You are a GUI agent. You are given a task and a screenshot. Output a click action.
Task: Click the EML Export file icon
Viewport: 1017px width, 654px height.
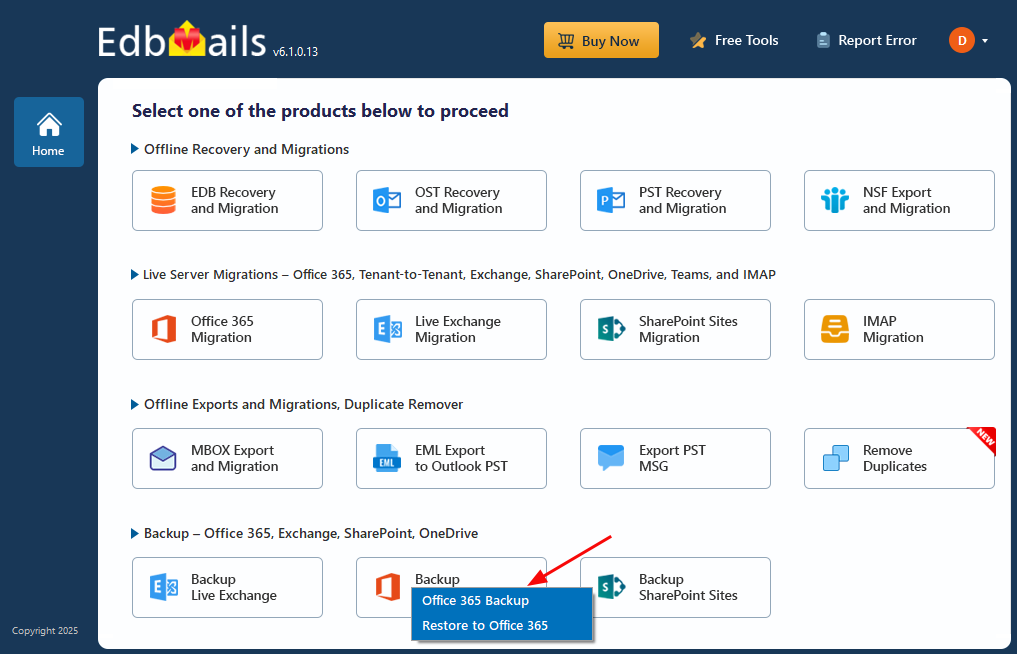click(387, 457)
